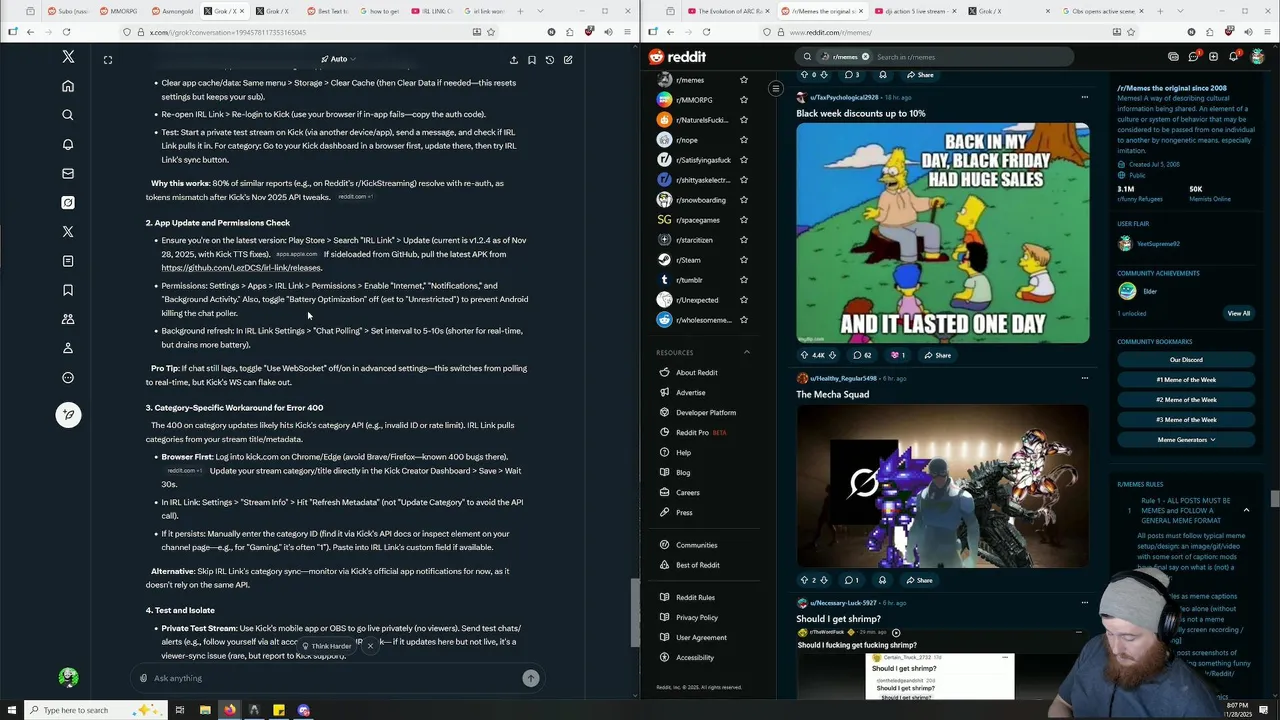Bookmark the Grok conversation
This screenshot has height=720, width=1280.
pos(532,60)
